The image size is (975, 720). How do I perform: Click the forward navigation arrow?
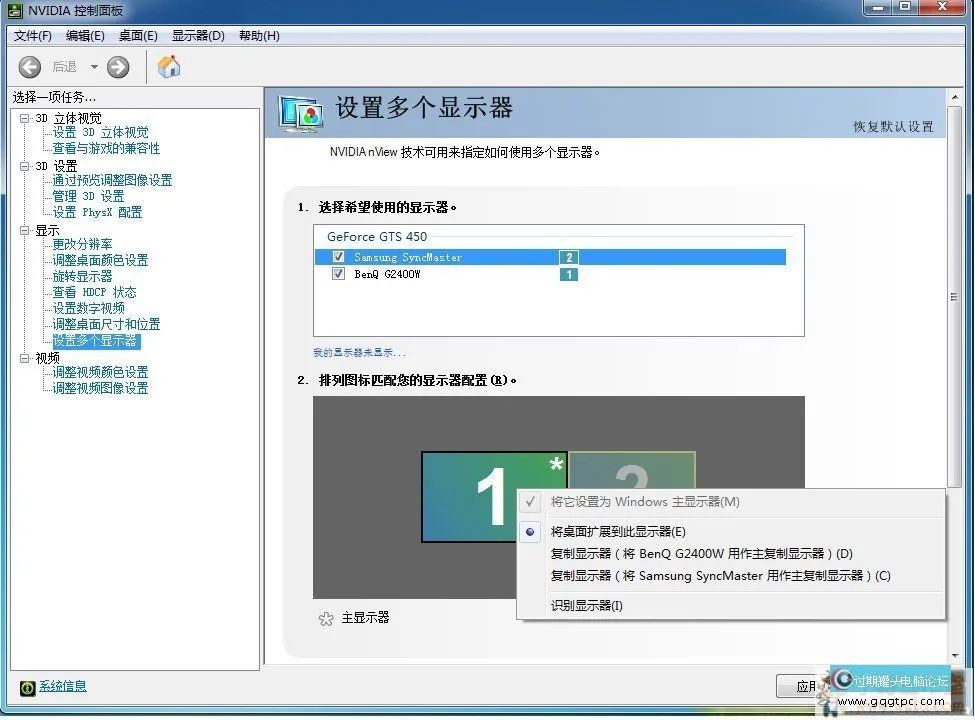[117, 67]
